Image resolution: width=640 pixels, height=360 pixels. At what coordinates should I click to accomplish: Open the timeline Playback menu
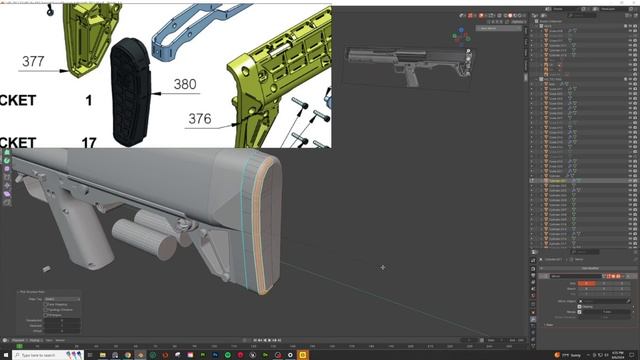click(19, 340)
